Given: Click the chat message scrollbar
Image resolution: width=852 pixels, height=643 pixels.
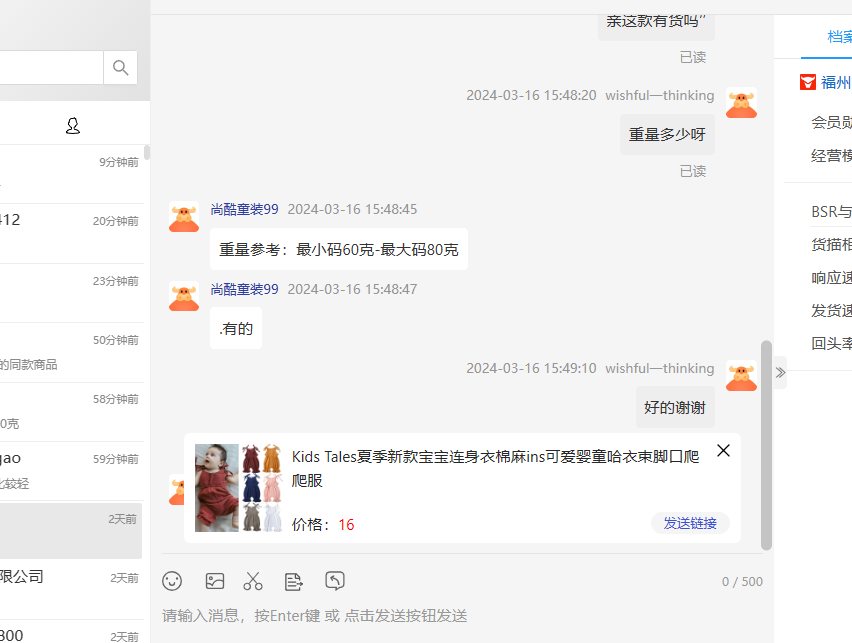Looking at the screenshot, I should (x=766, y=445).
